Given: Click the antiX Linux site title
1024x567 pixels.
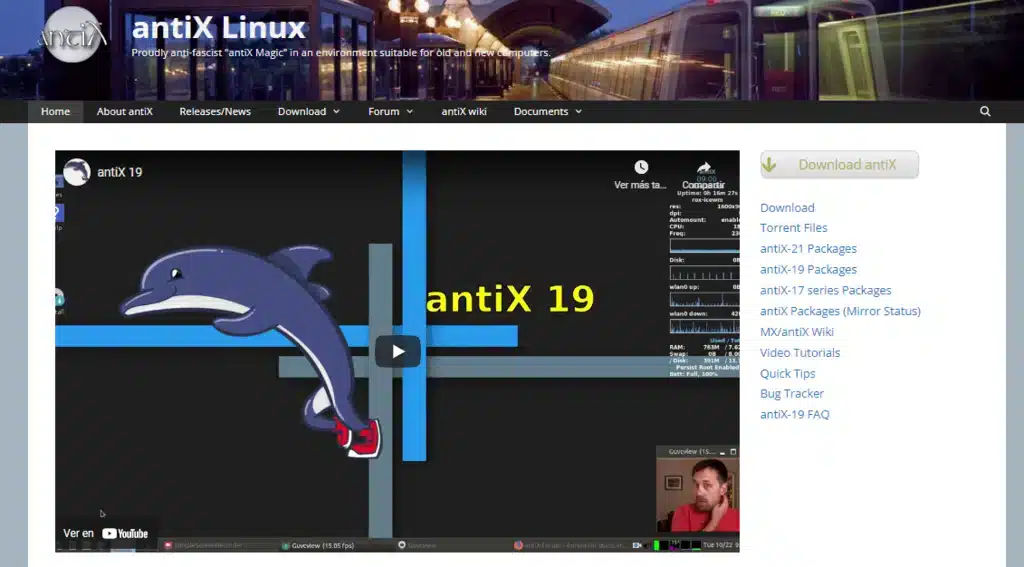Looking at the screenshot, I should (x=219, y=28).
